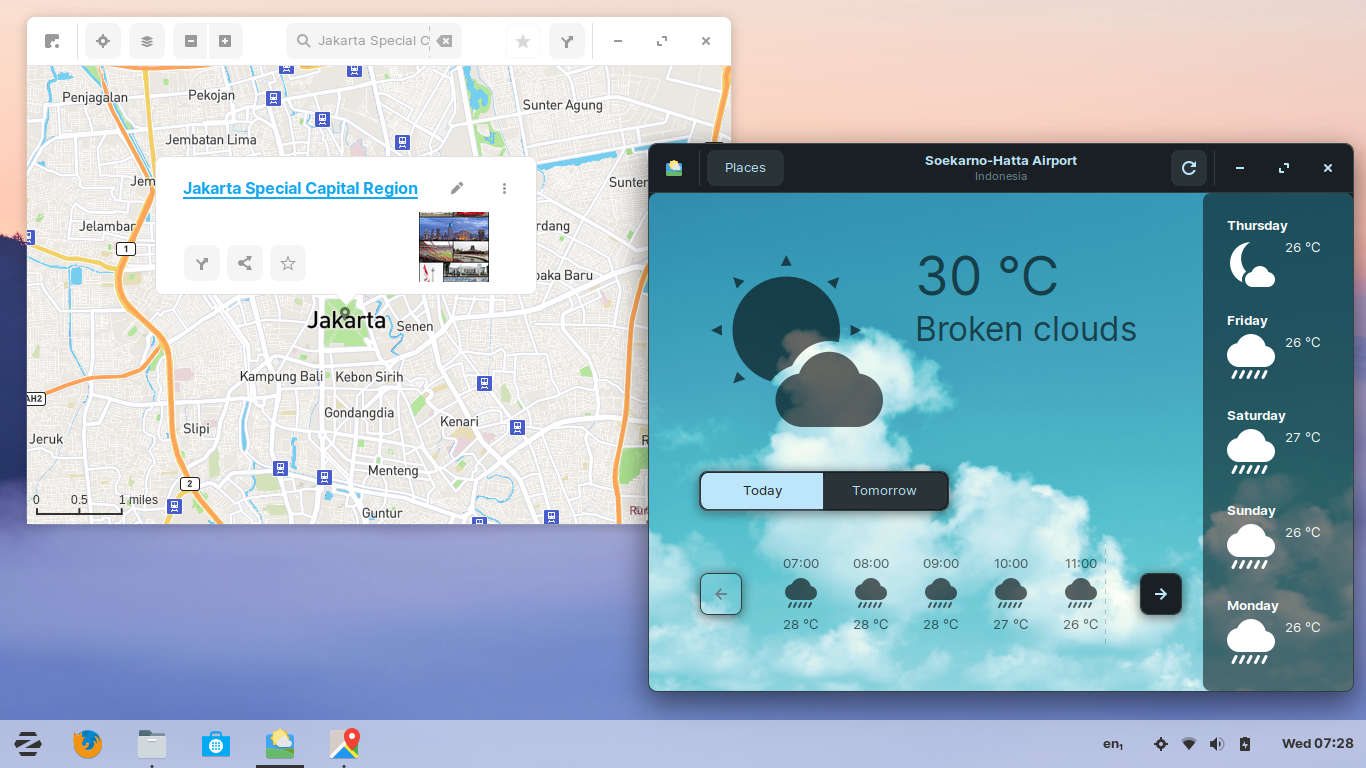Click Sunter Agung label on map
The height and width of the screenshot is (768, 1366).
coord(563,105)
